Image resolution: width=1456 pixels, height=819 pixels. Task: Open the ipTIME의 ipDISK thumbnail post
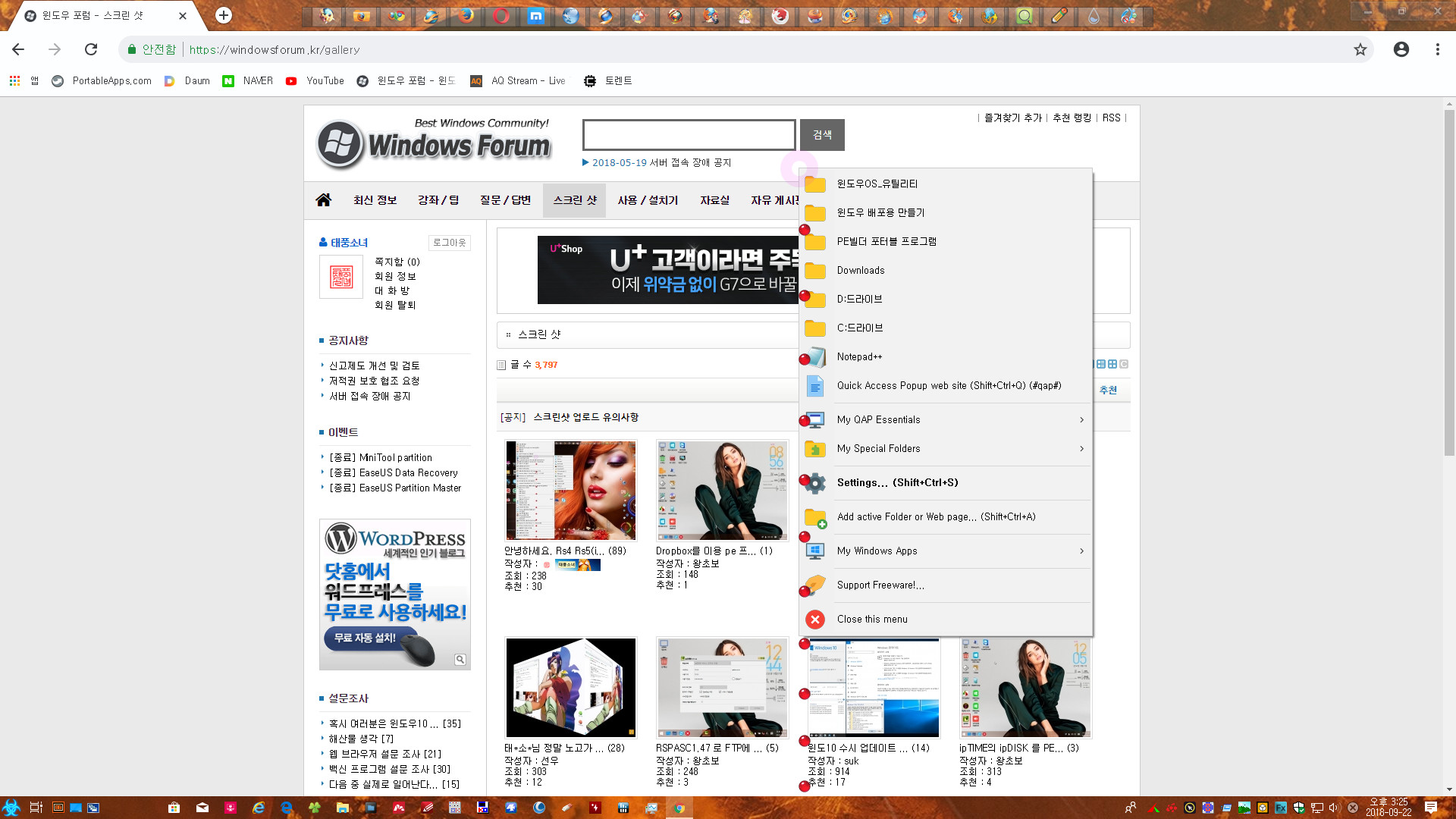1026,688
